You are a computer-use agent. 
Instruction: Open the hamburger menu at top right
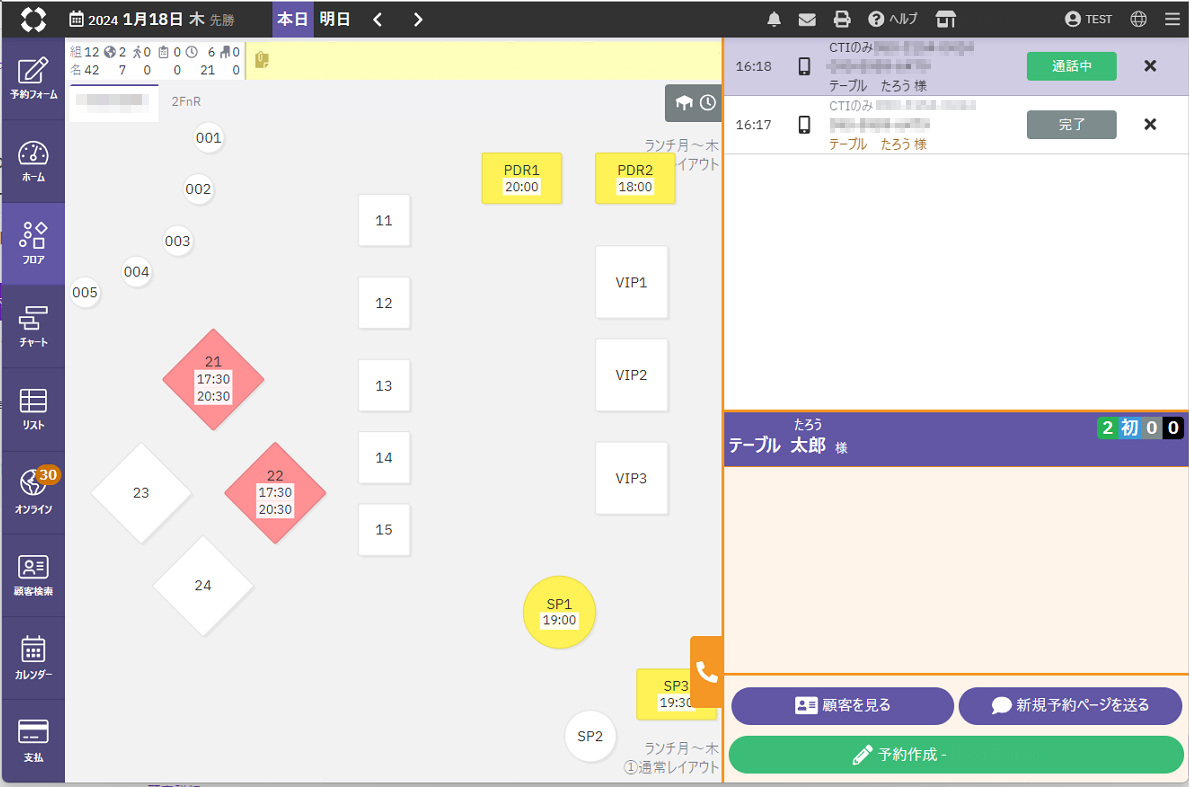coord(1172,19)
